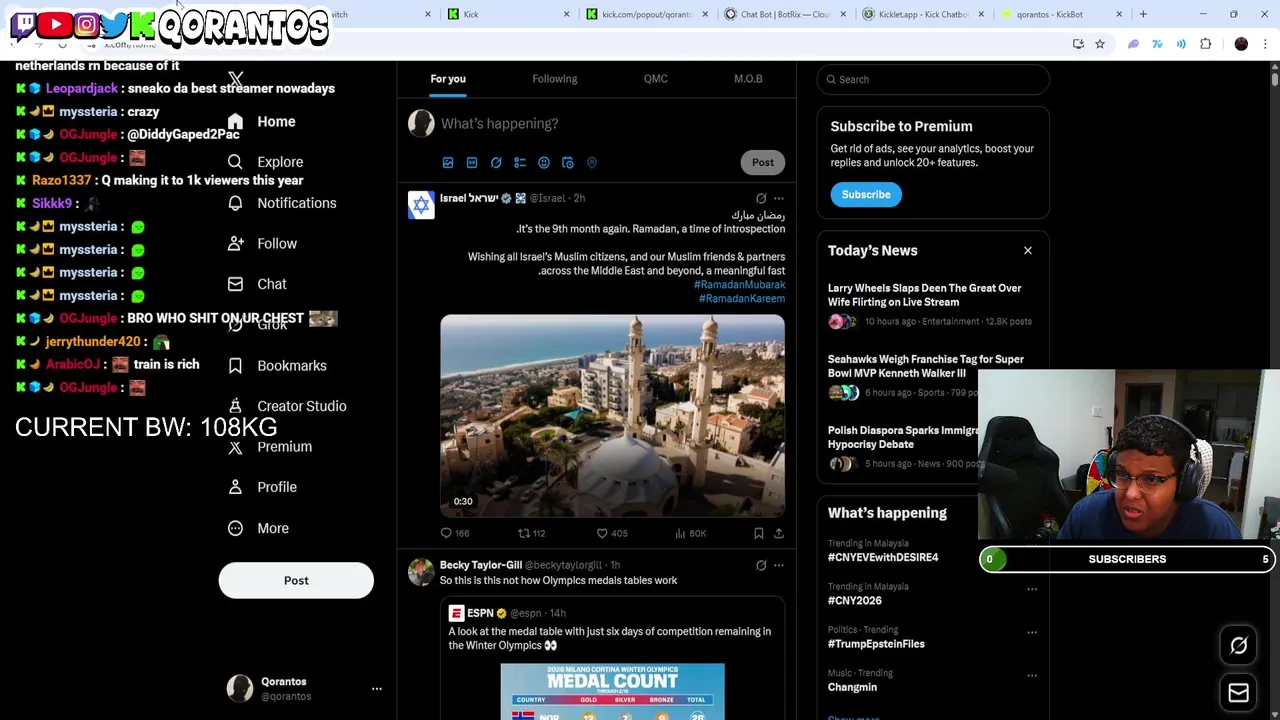Open Notifications in the X sidebar
The width and height of the screenshot is (1280, 720).
click(281, 203)
